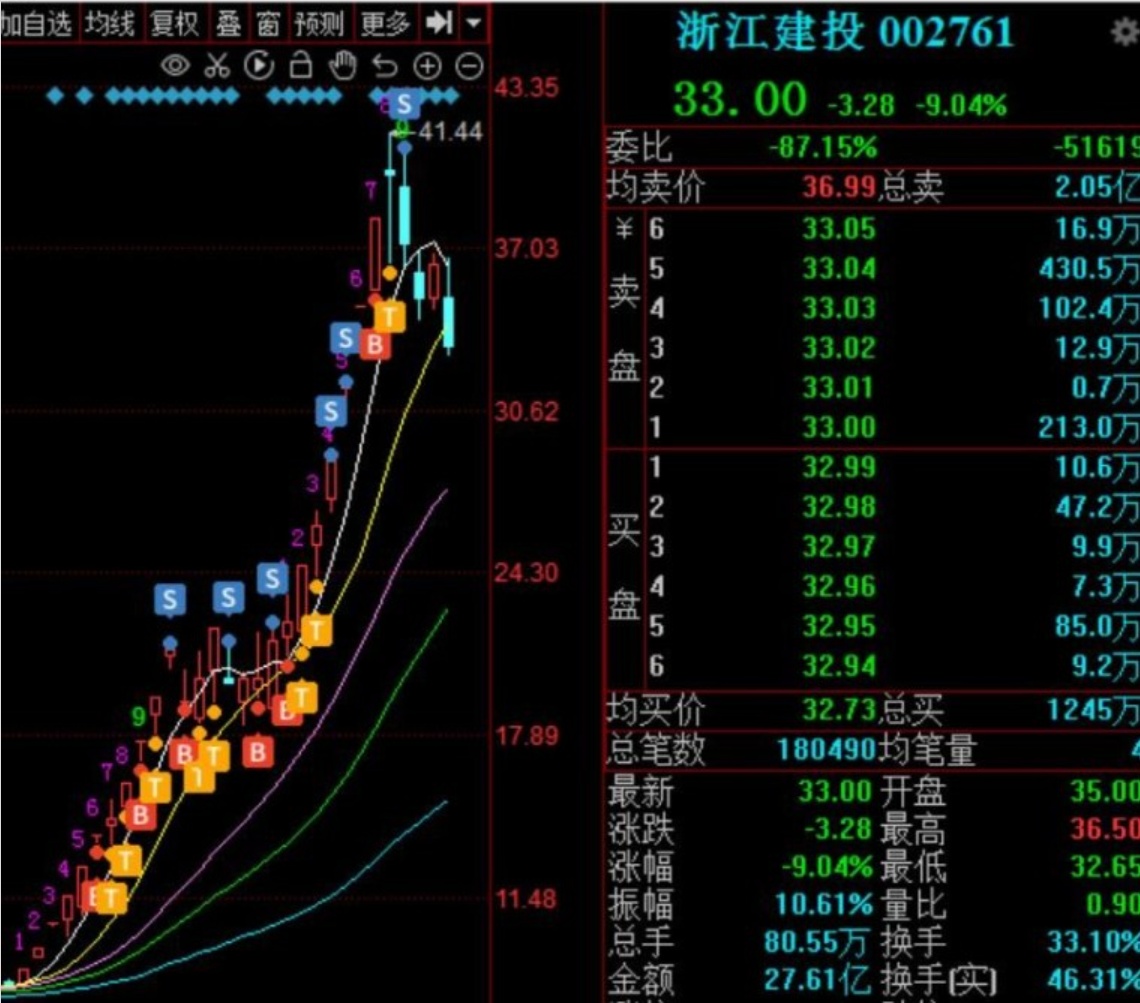Click the 总手 value 80.55万

816,943
